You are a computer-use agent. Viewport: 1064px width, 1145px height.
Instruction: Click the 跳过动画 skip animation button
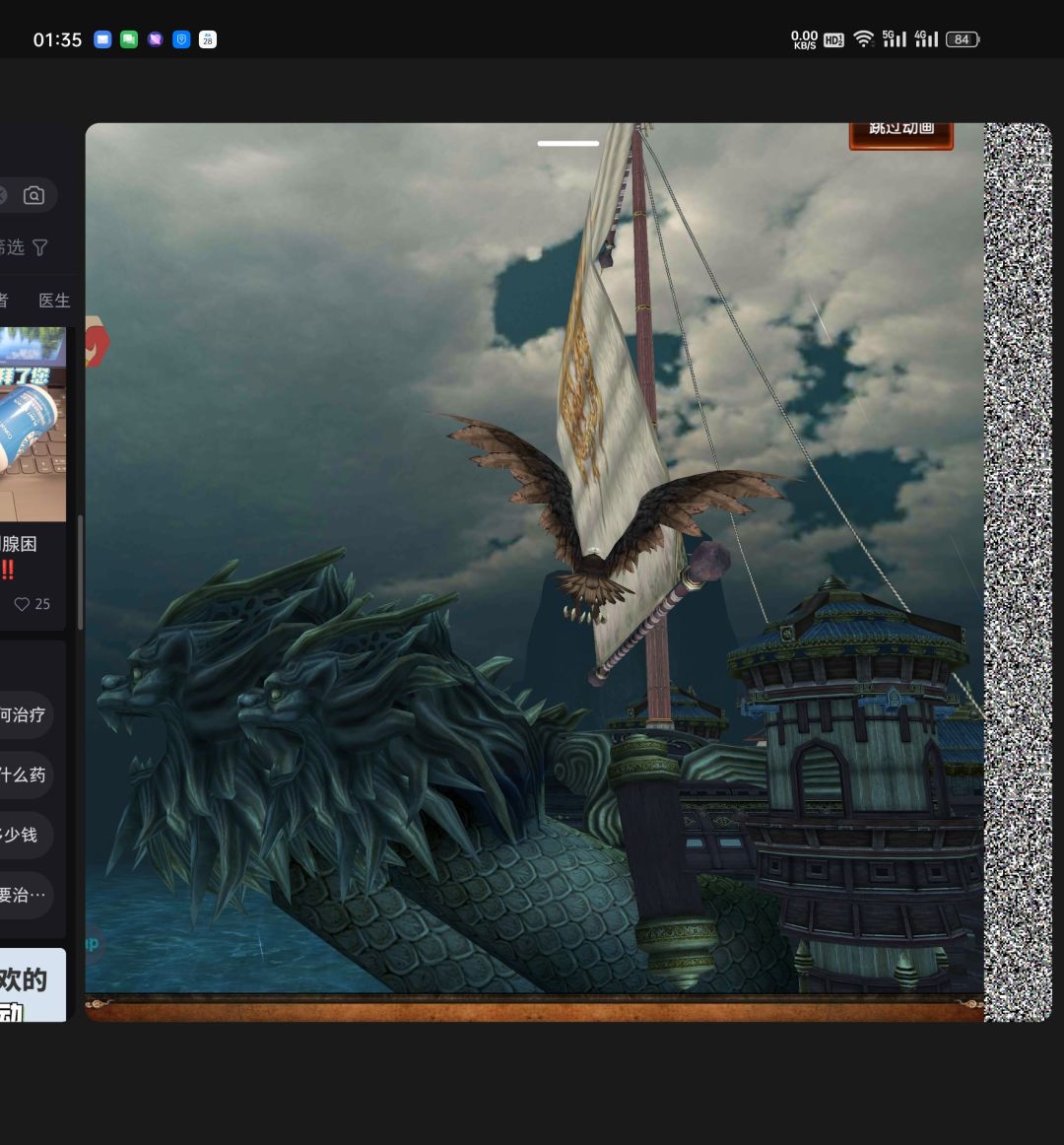click(x=901, y=135)
